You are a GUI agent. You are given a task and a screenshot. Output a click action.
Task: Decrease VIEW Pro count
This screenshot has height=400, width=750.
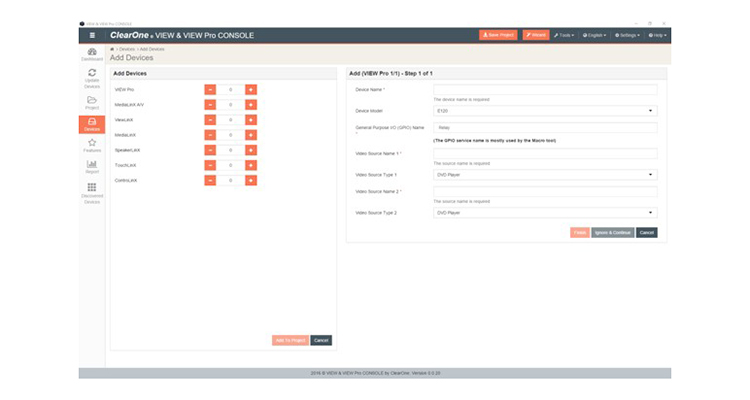[210, 89]
